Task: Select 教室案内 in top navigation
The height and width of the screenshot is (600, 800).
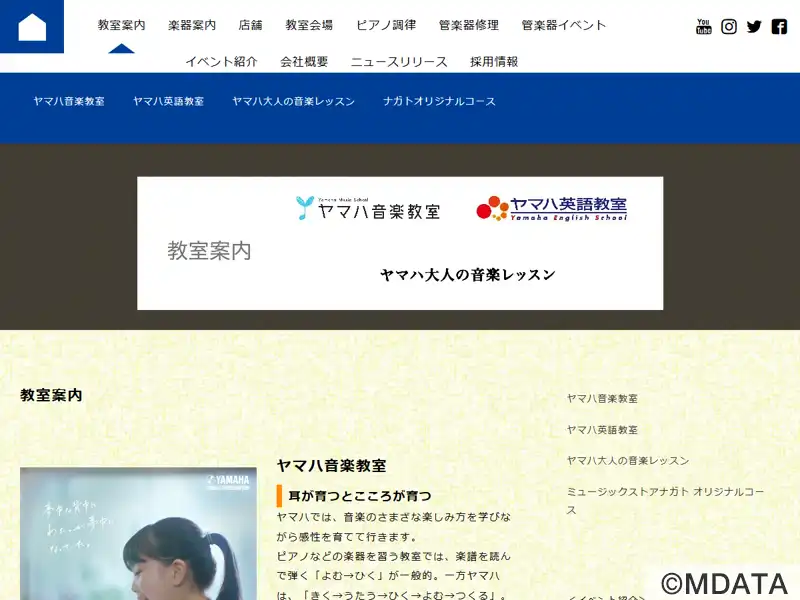Action: pyautogui.click(x=121, y=25)
